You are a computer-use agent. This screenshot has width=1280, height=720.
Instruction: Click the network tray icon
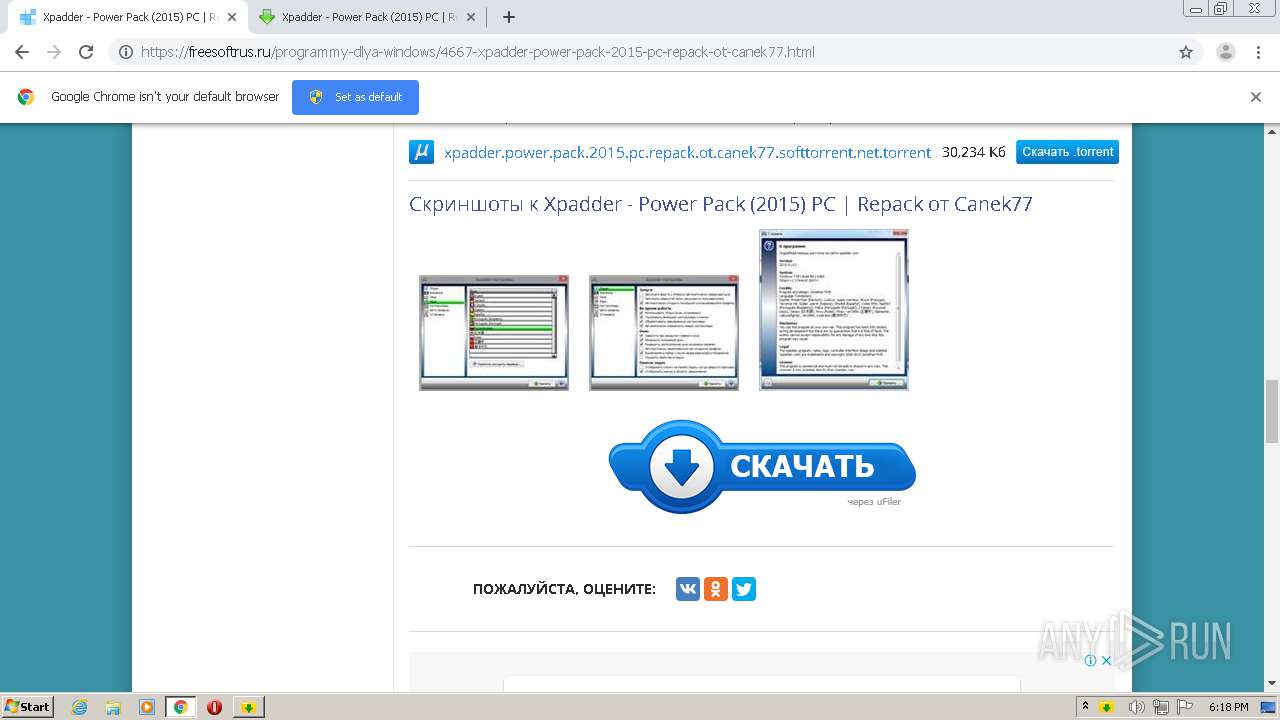click(x=1161, y=707)
